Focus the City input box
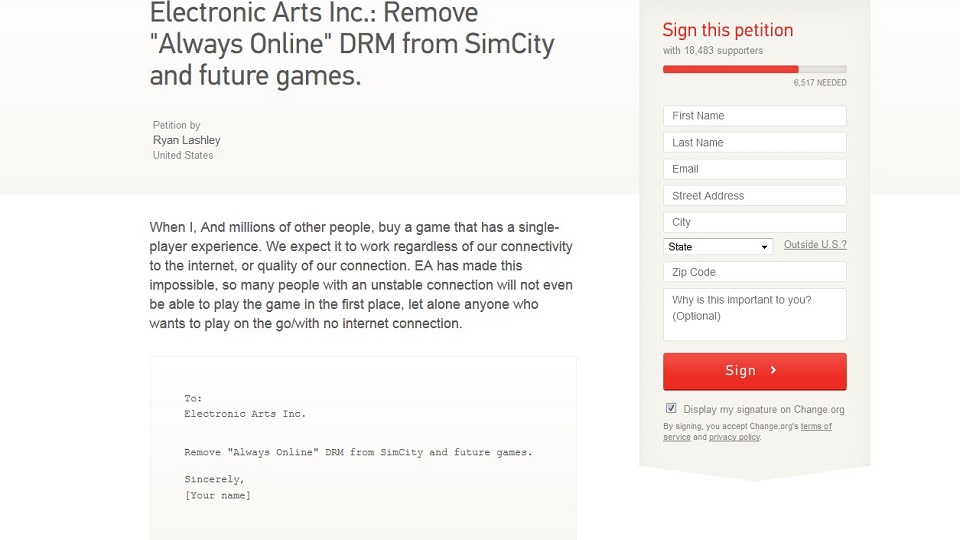960x540 pixels. (x=754, y=222)
